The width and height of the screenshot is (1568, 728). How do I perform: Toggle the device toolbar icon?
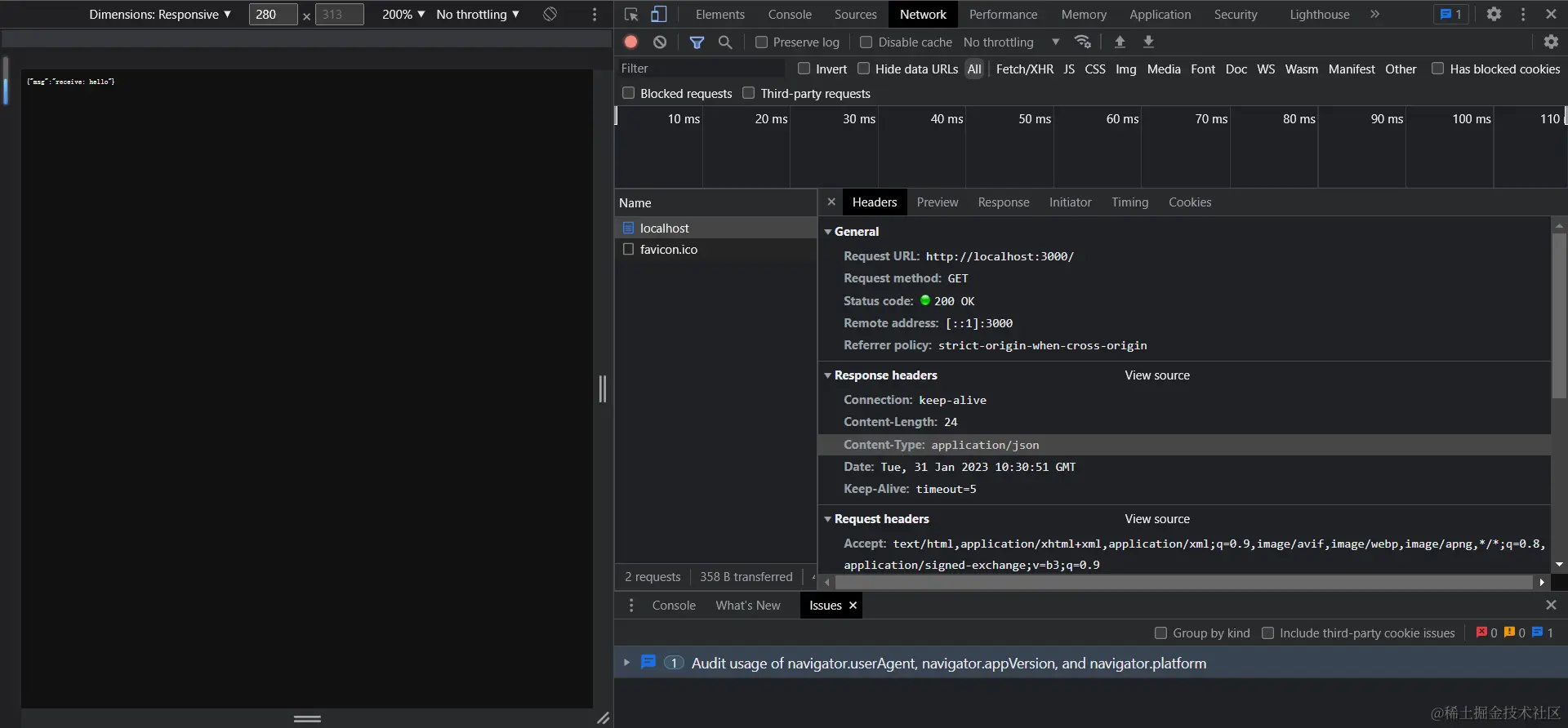(x=658, y=15)
